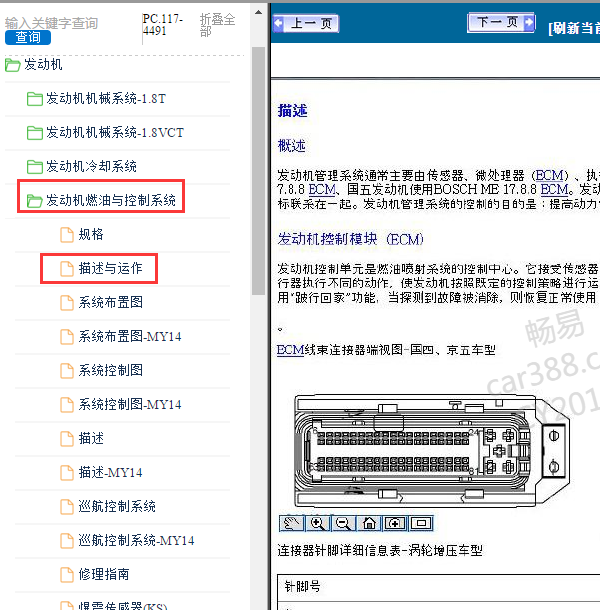Click the 针脚号 table header cell
The image size is (600, 610).
click(439, 587)
